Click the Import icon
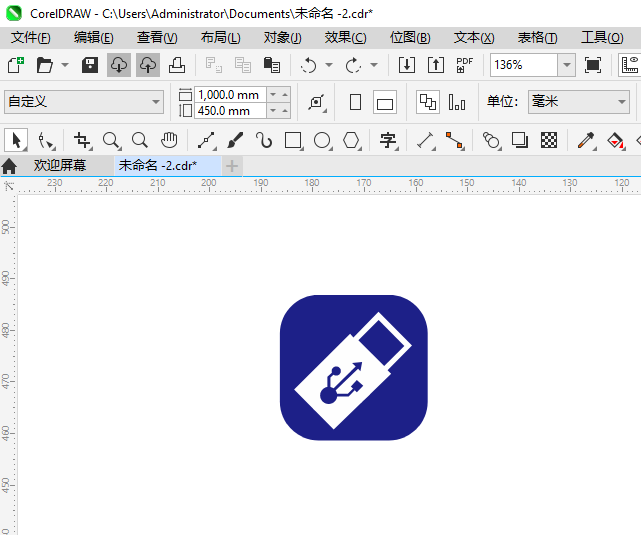The width and height of the screenshot is (641, 535). tap(407, 65)
